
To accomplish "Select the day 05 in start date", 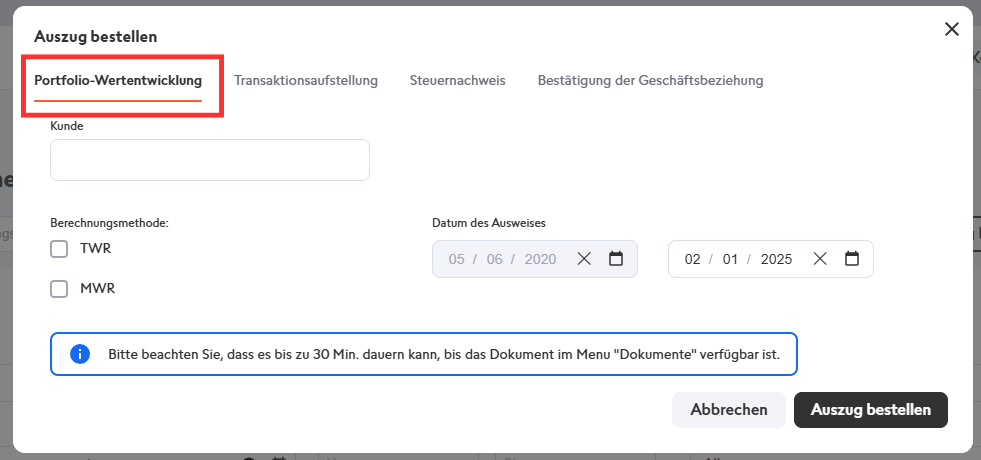I will point(457,259).
